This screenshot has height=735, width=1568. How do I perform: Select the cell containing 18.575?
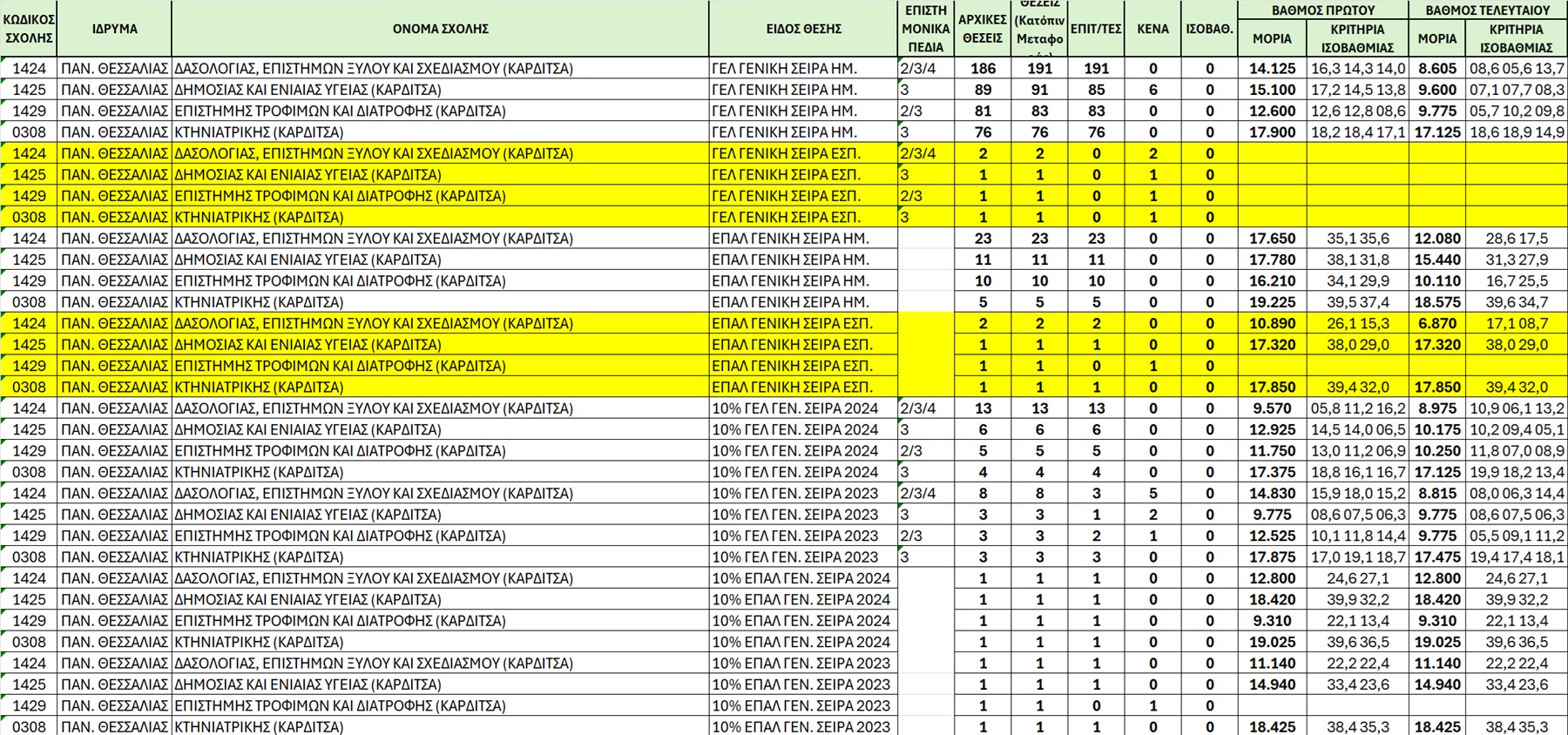(x=1437, y=302)
